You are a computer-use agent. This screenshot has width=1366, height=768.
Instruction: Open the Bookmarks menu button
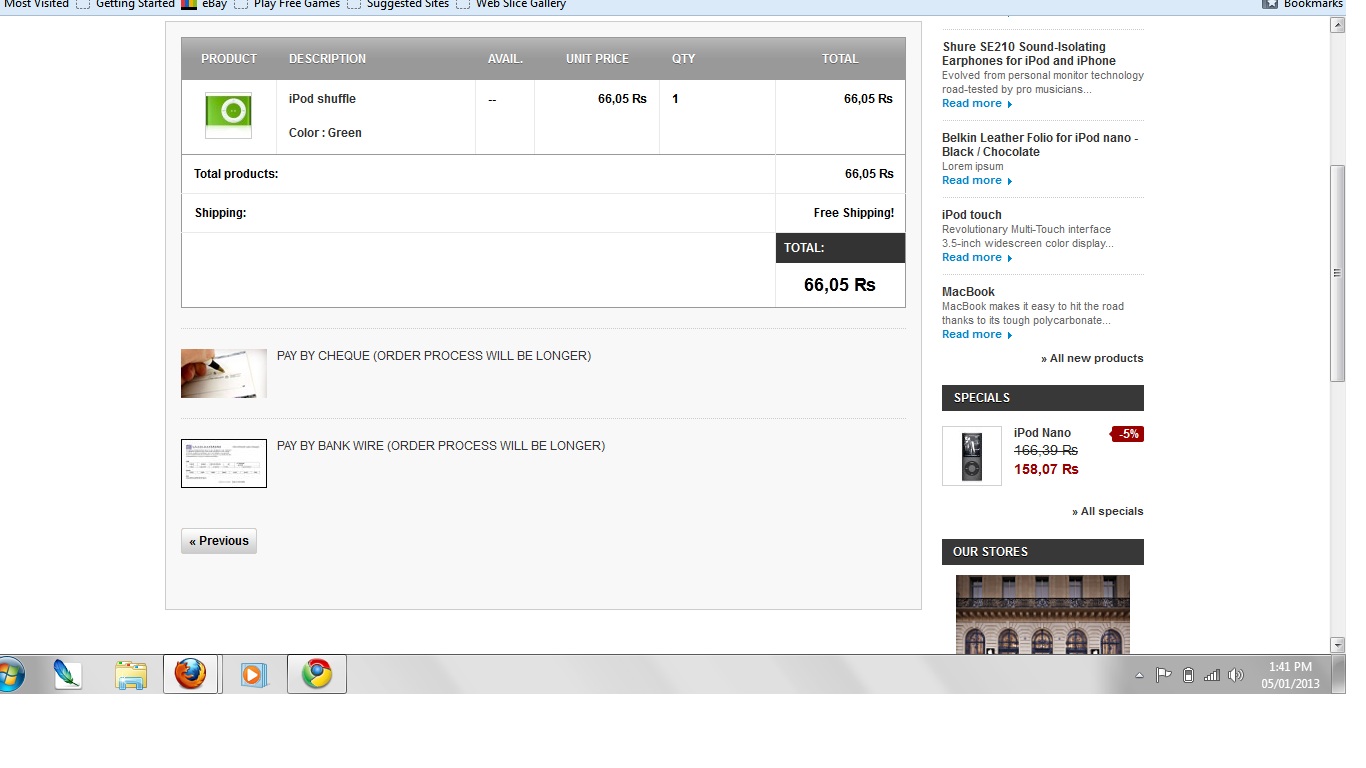point(1303,4)
